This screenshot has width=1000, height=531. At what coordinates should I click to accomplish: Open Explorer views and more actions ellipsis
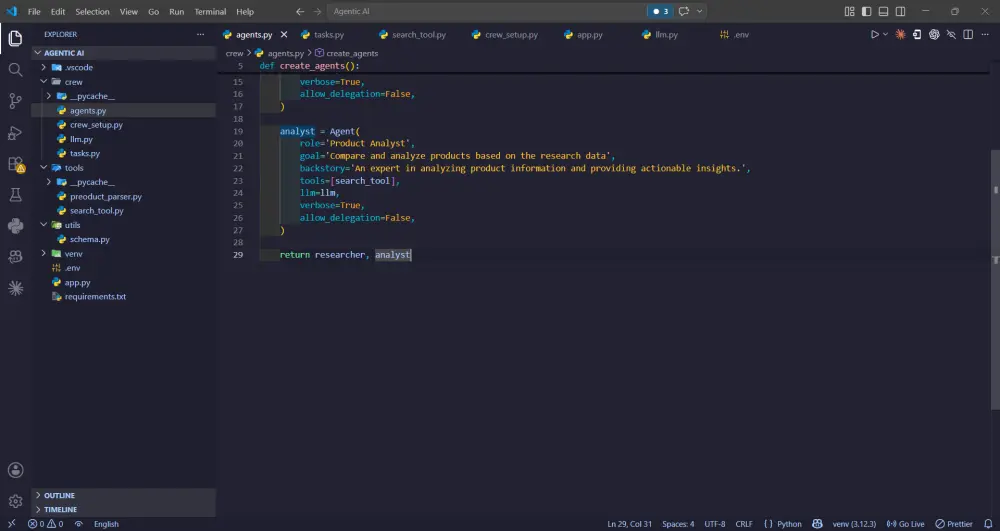click(x=200, y=34)
